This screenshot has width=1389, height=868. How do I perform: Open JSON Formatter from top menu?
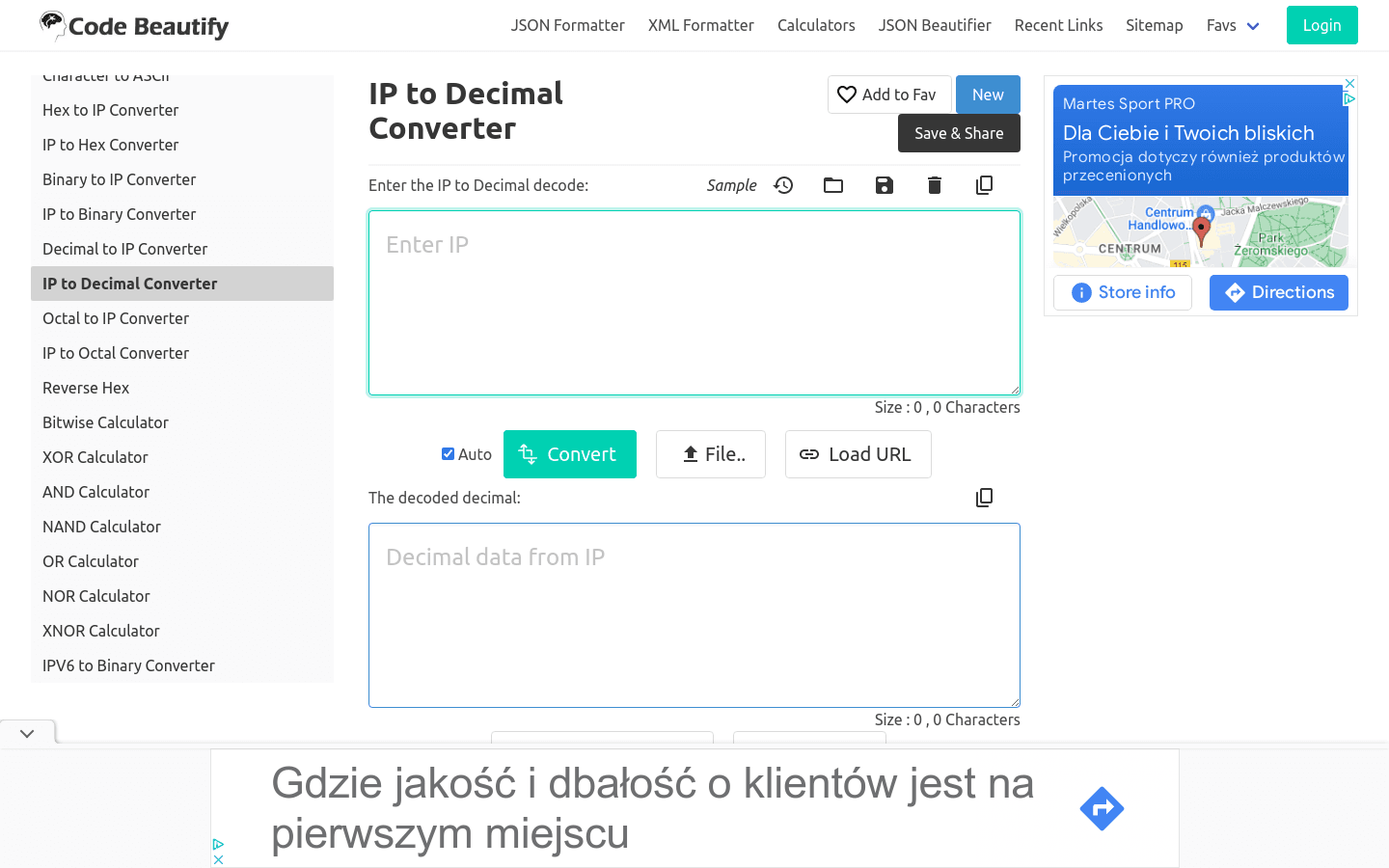[567, 26]
